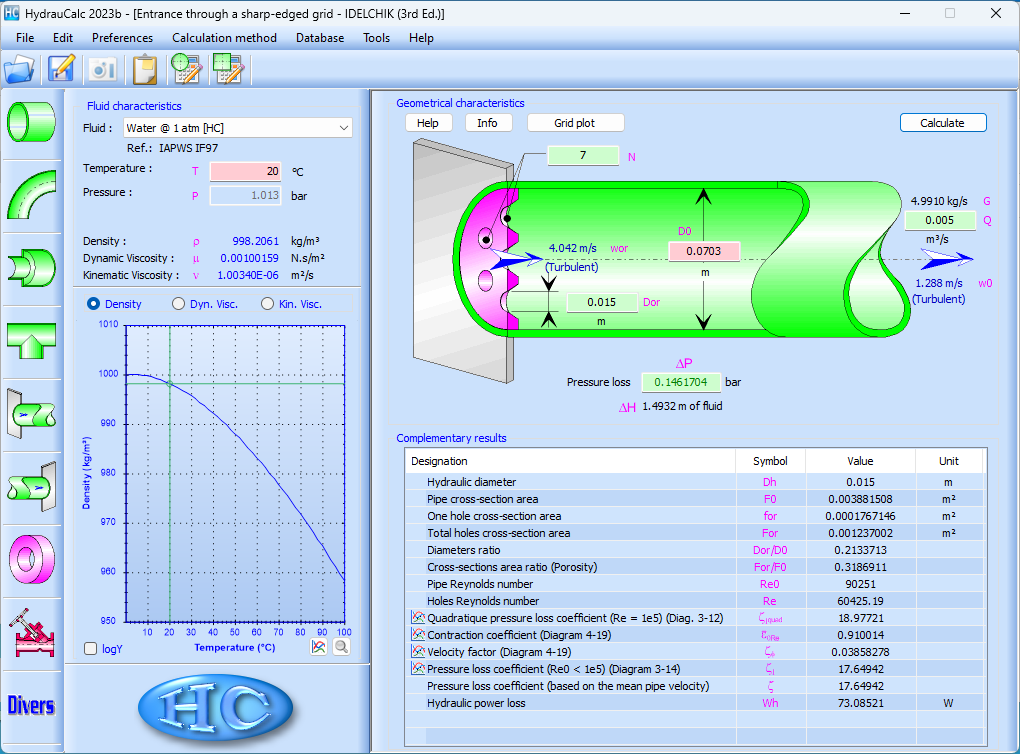Switch graph to Dyn. Visc.

pyautogui.click(x=179, y=304)
